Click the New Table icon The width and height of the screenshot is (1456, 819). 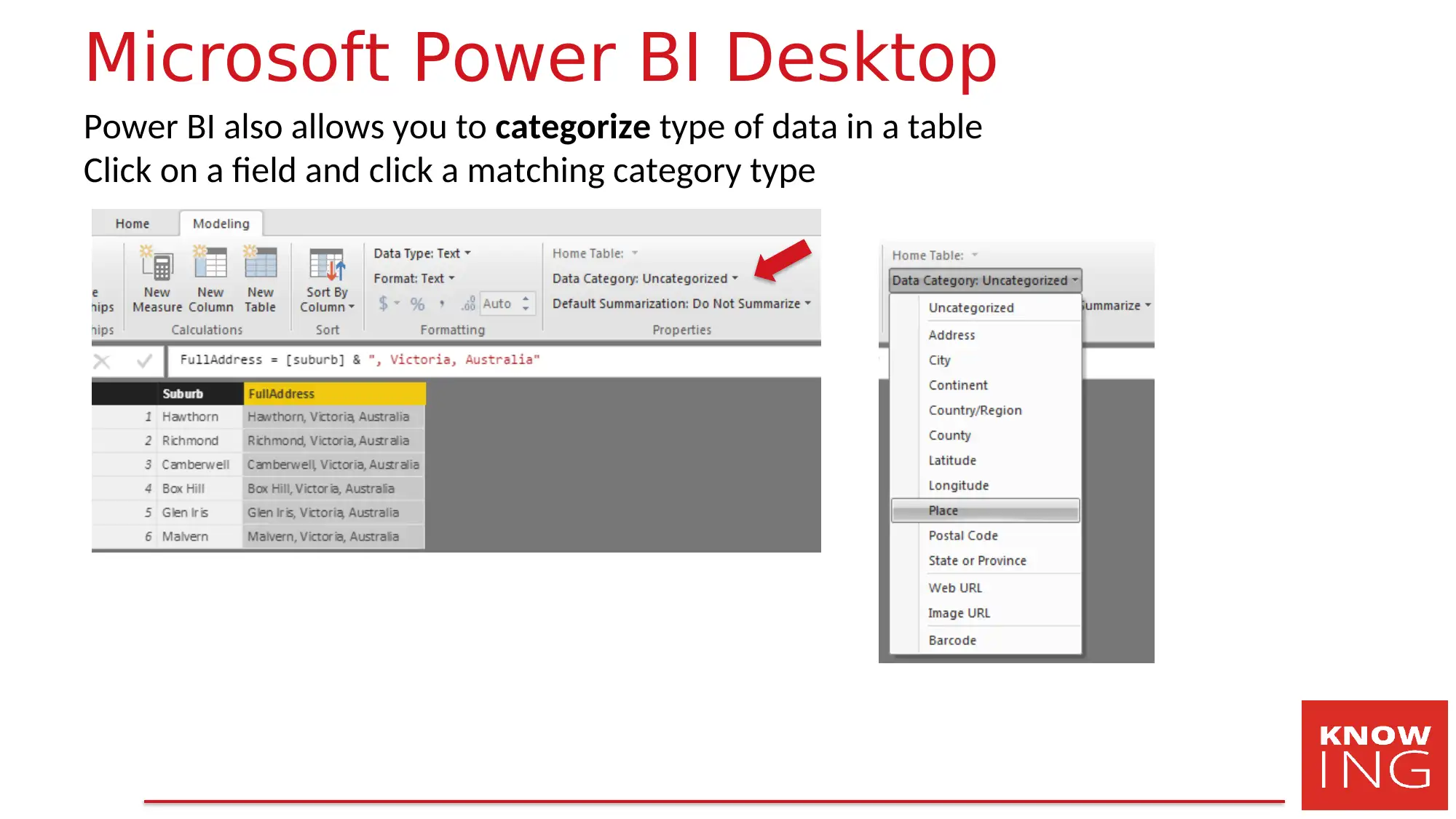(260, 263)
